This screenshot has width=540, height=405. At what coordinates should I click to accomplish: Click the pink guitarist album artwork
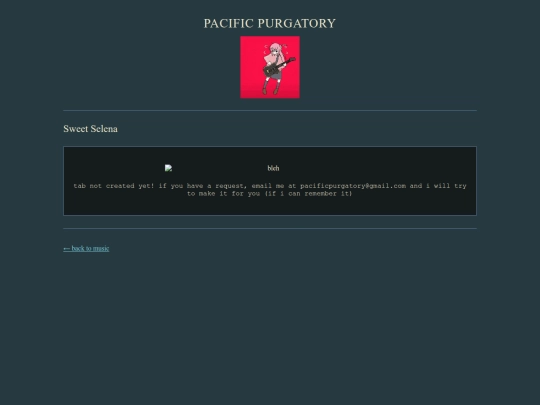(270, 67)
